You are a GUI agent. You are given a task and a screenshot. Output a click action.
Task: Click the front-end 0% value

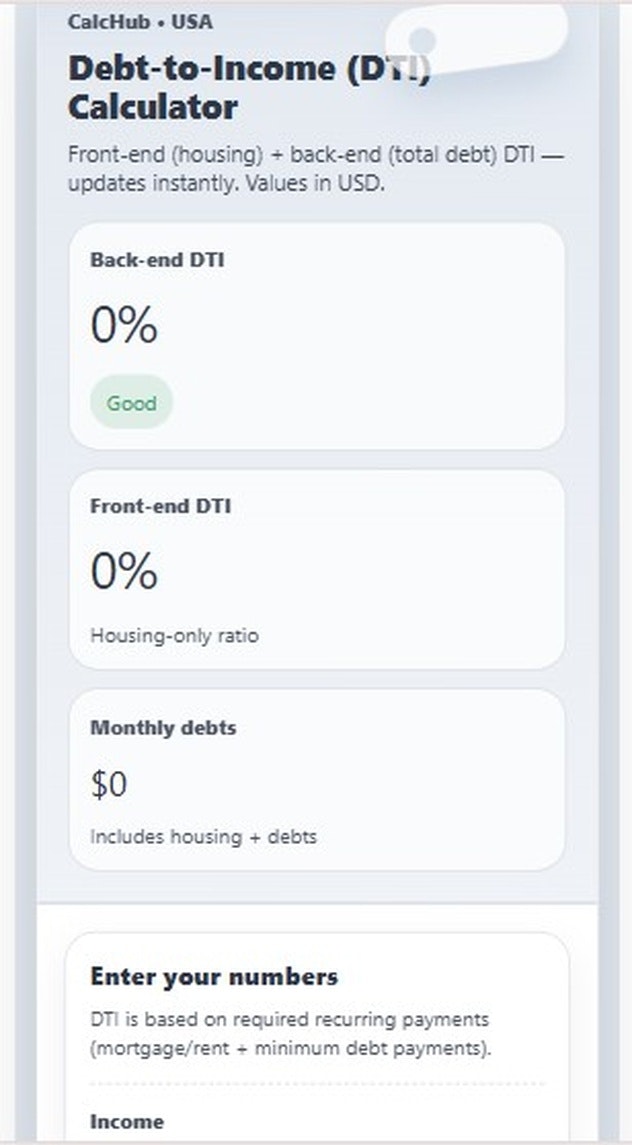point(123,570)
